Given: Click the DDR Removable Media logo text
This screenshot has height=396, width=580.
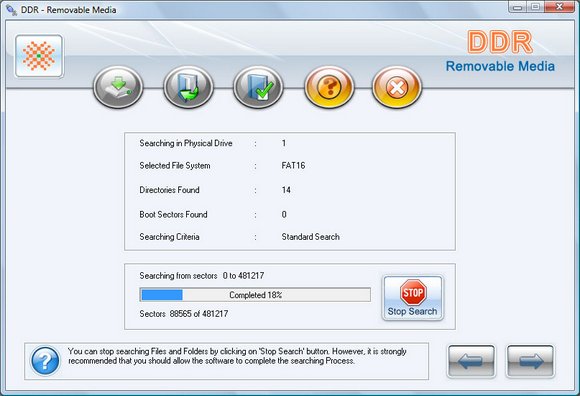Looking at the screenshot, I should click(x=500, y=51).
